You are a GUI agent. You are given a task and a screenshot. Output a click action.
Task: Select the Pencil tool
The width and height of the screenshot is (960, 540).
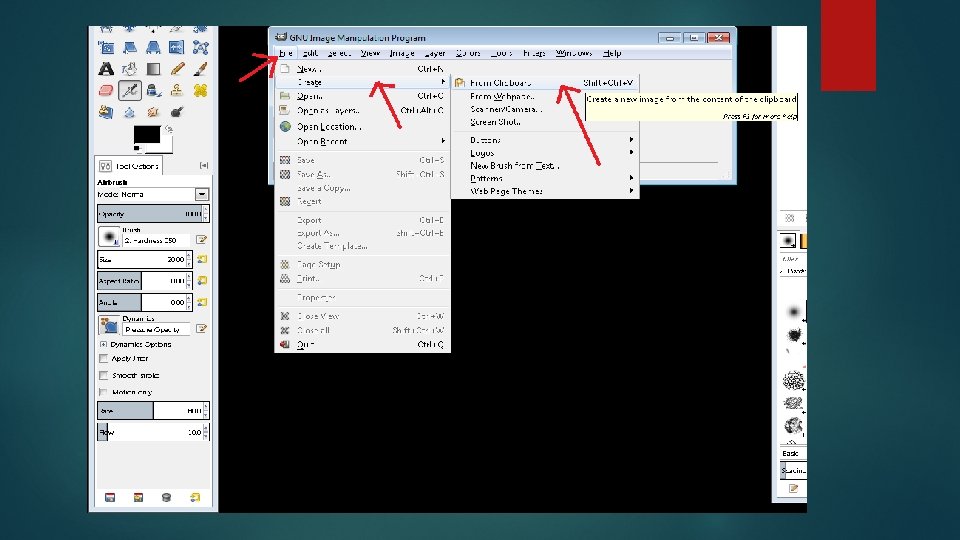[177, 69]
